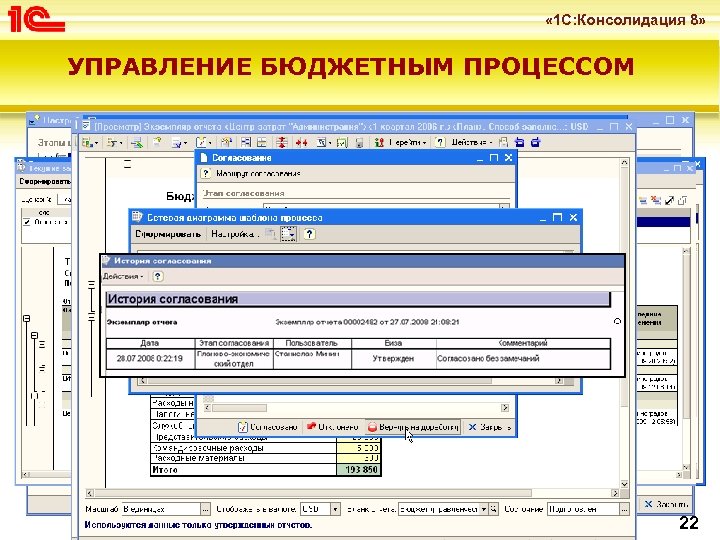
Task: Click Настройка in Сетевая диаграмма window
Action: coord(233,234)
